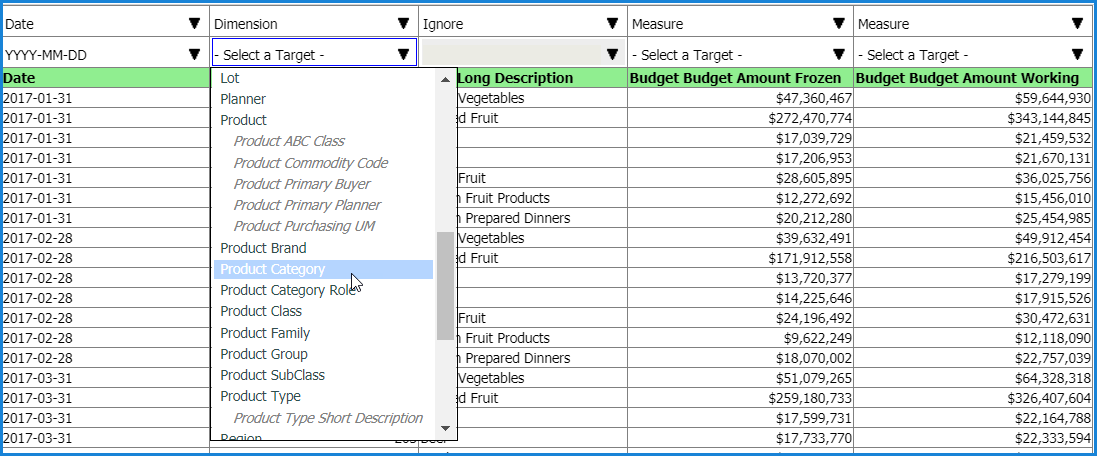
Task: Choose Product Brand in target list
Action: pyautogui.click(x=263, y=248)
